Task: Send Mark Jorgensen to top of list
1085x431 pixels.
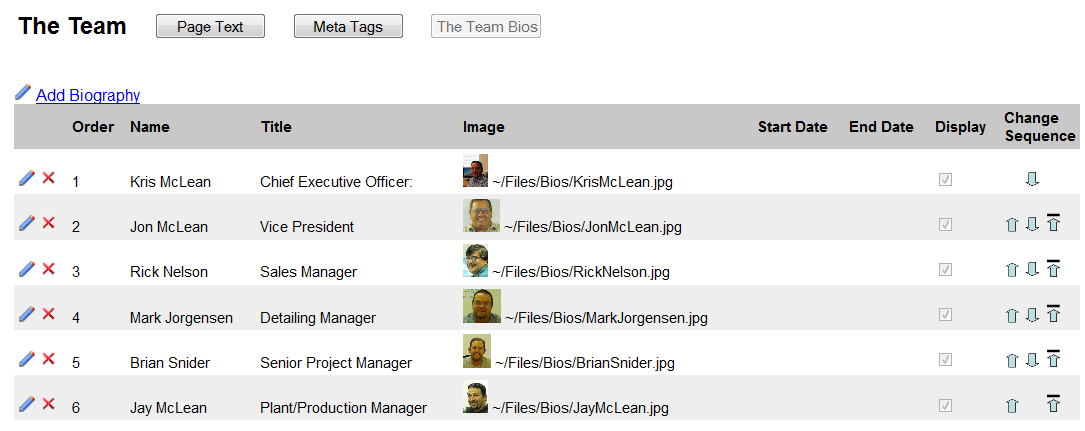Action: [1053, 313]
